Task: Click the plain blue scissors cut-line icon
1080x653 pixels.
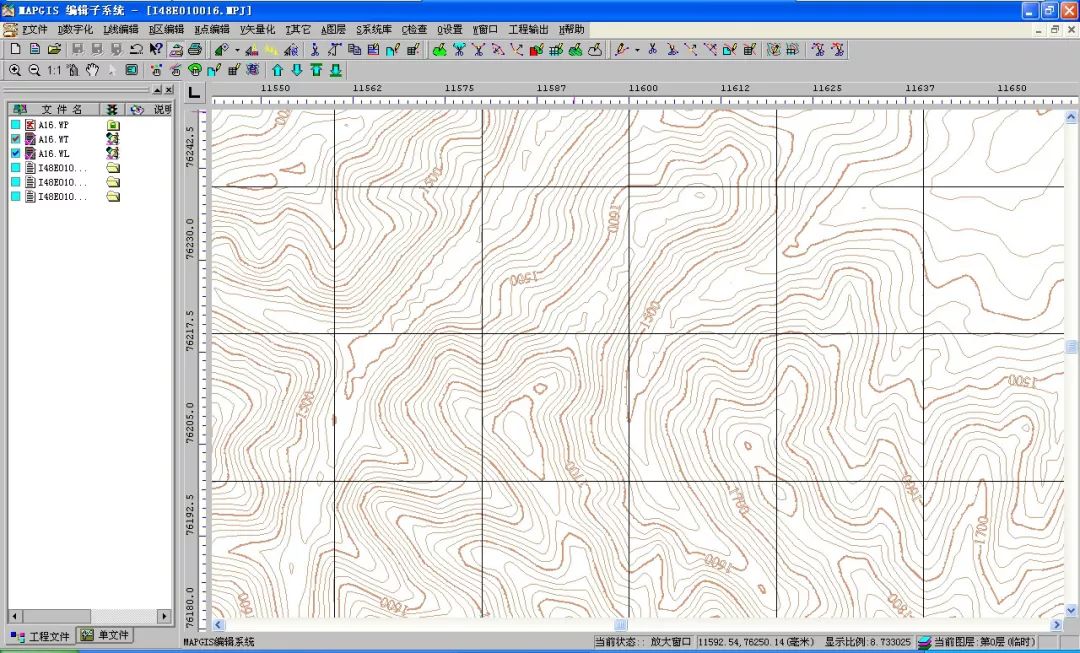Action: (x=652, y=50)
